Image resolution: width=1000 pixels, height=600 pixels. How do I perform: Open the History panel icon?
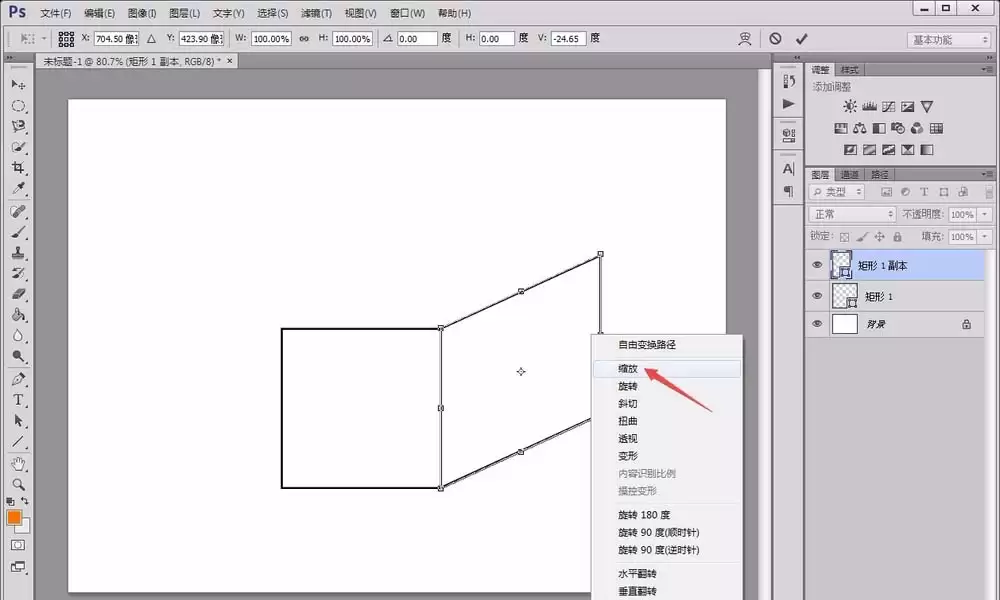point(789,82)
